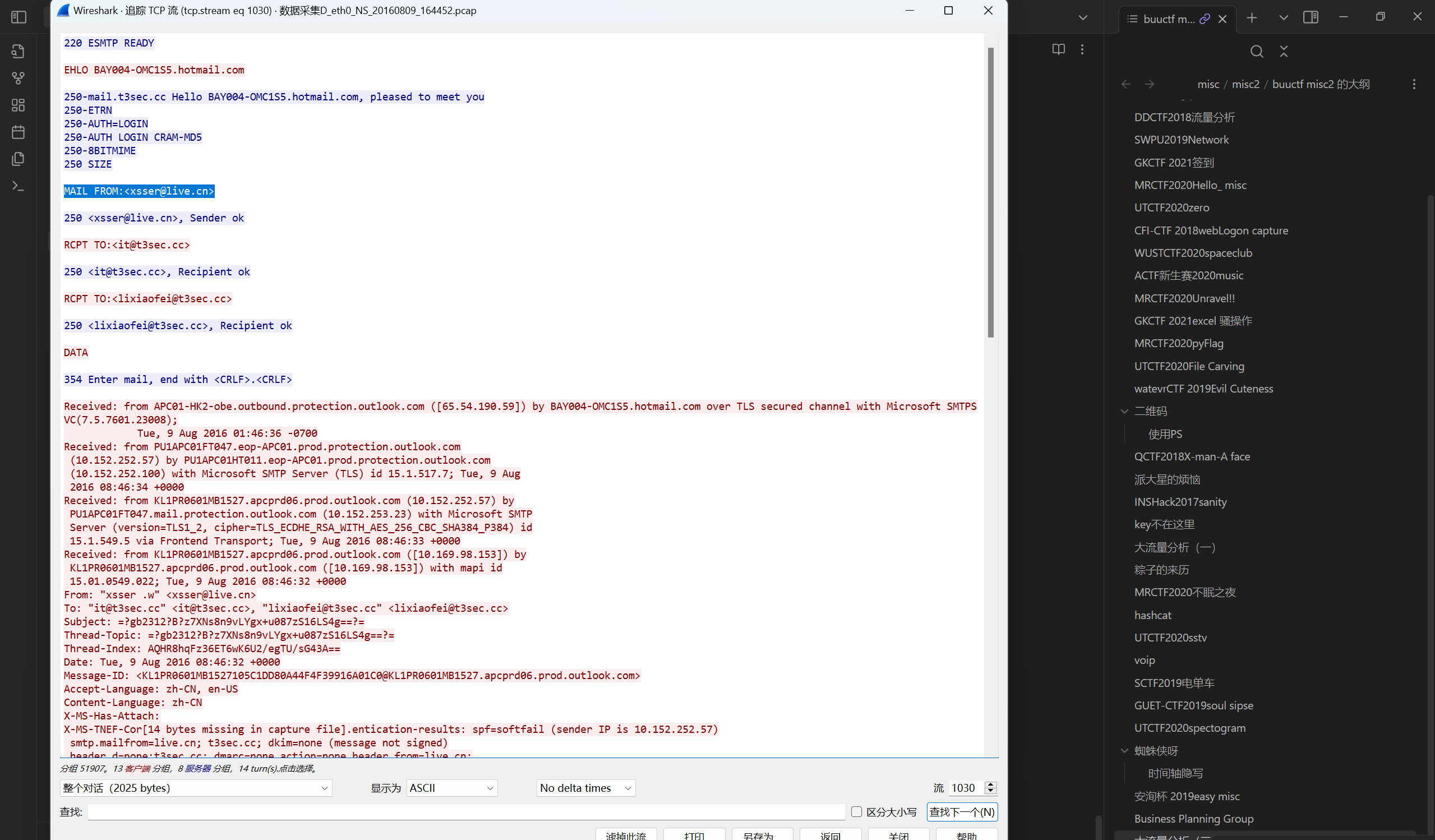
Task: Click the canvas grid icon in the ribbon
Action: click(x=18, y=105)
